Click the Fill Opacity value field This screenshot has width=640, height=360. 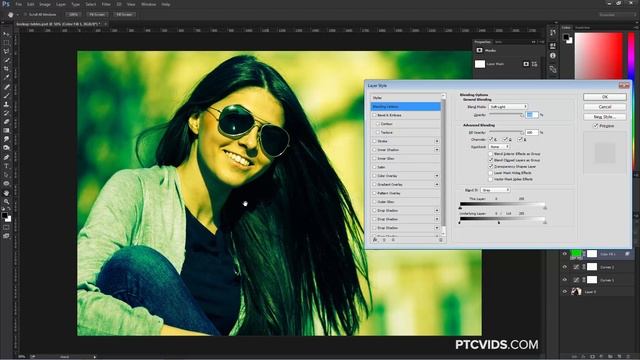[532, 133]
